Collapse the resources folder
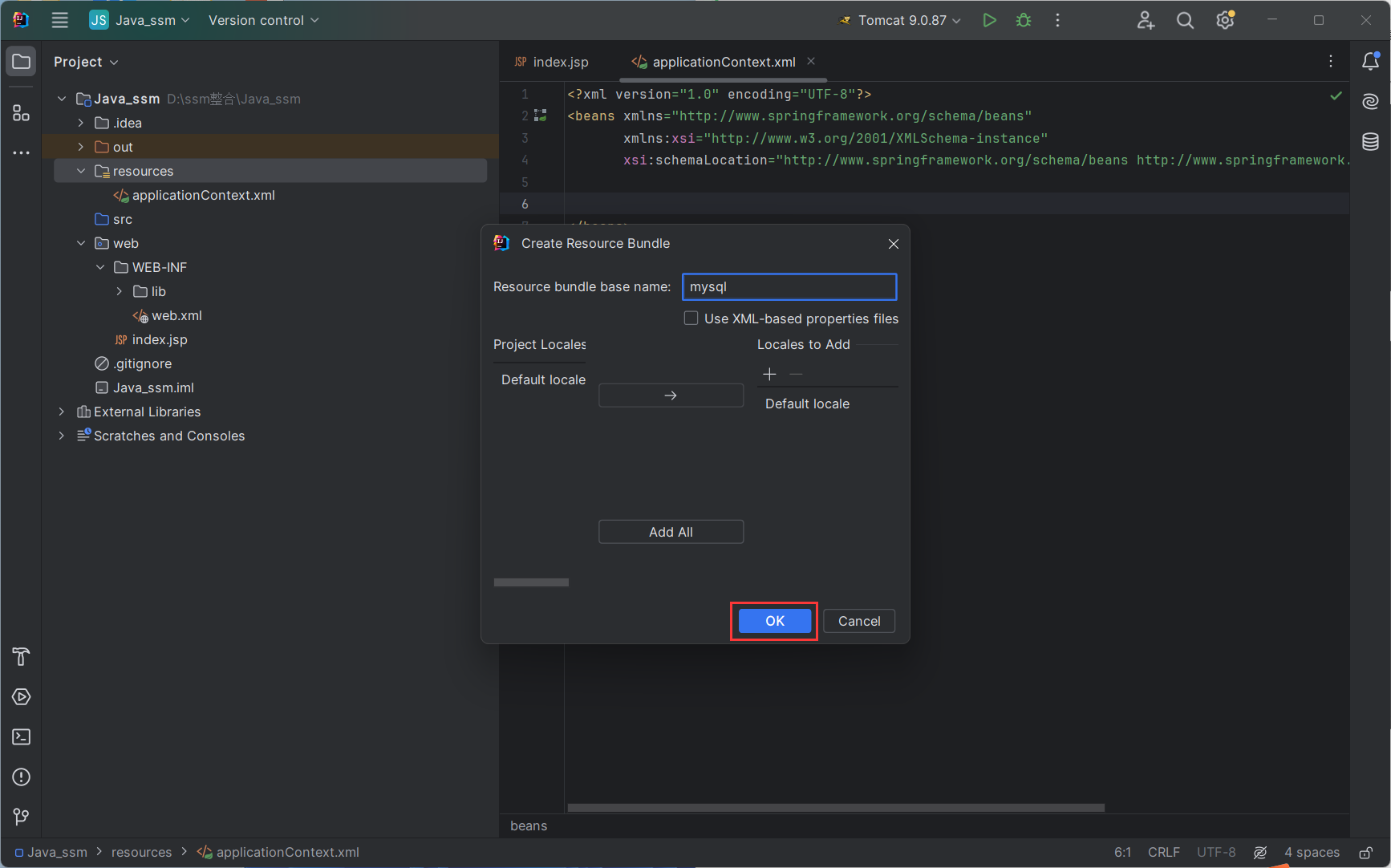Screen dimensions: 1391x868 (81, 171)
